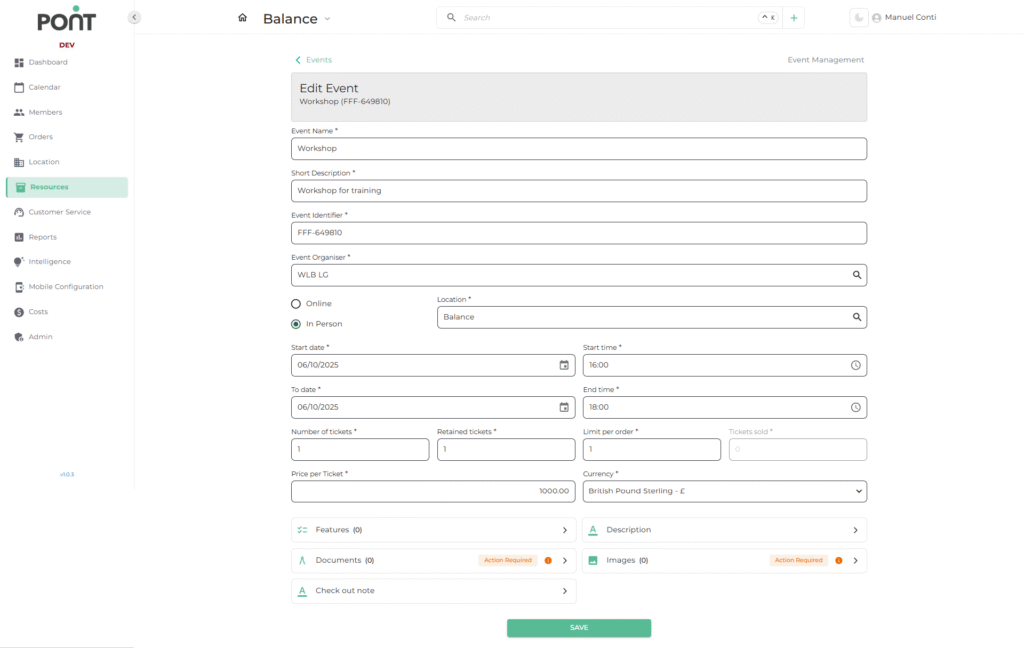This screenshot has width=1024, height=648.
Task: Expand the Features section
Action: (433, 530)
